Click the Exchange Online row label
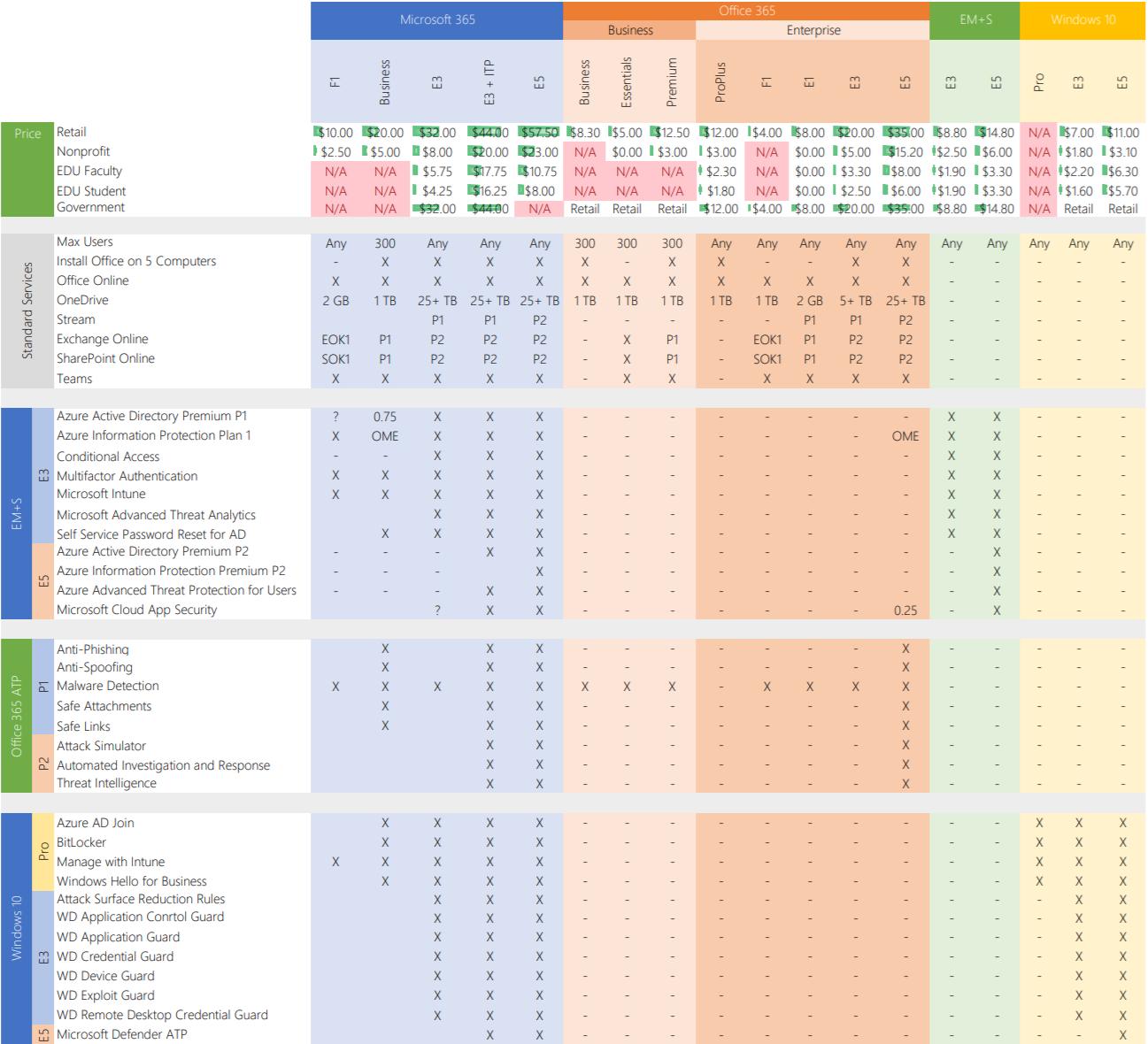 pyautogui.click(x=103, y=339)
